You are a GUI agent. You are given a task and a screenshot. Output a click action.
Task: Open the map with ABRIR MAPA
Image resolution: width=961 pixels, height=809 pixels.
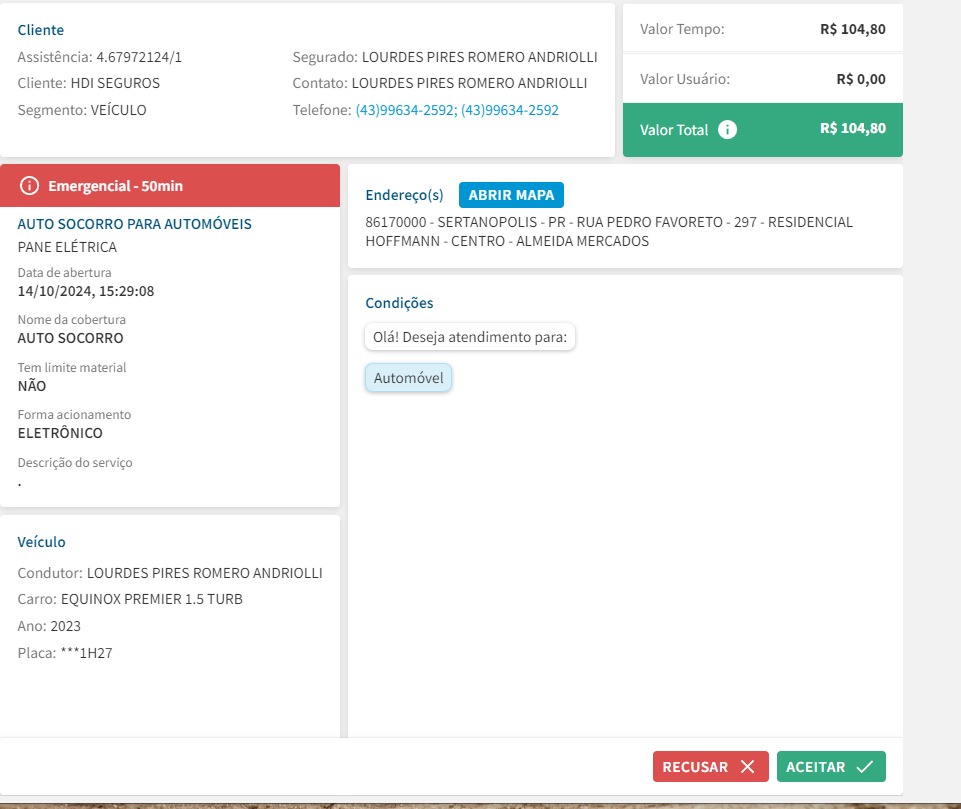511,195
